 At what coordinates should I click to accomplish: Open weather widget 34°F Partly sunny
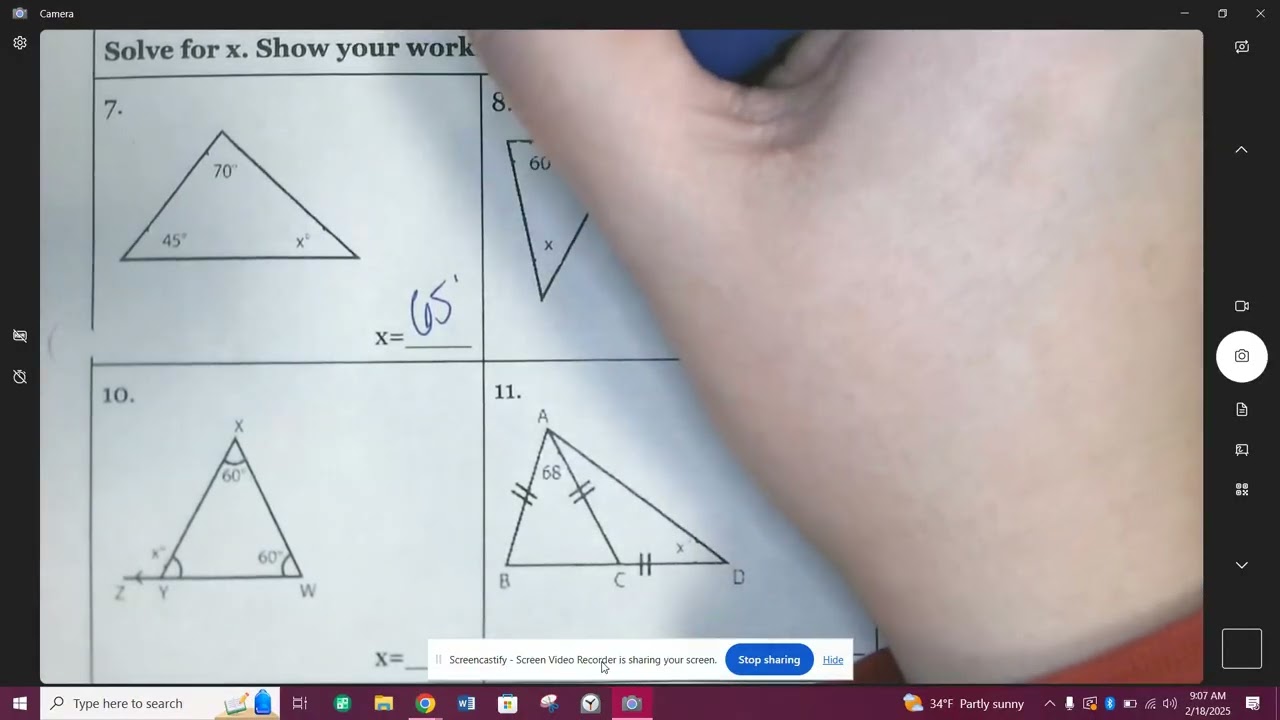click(963, 704)
